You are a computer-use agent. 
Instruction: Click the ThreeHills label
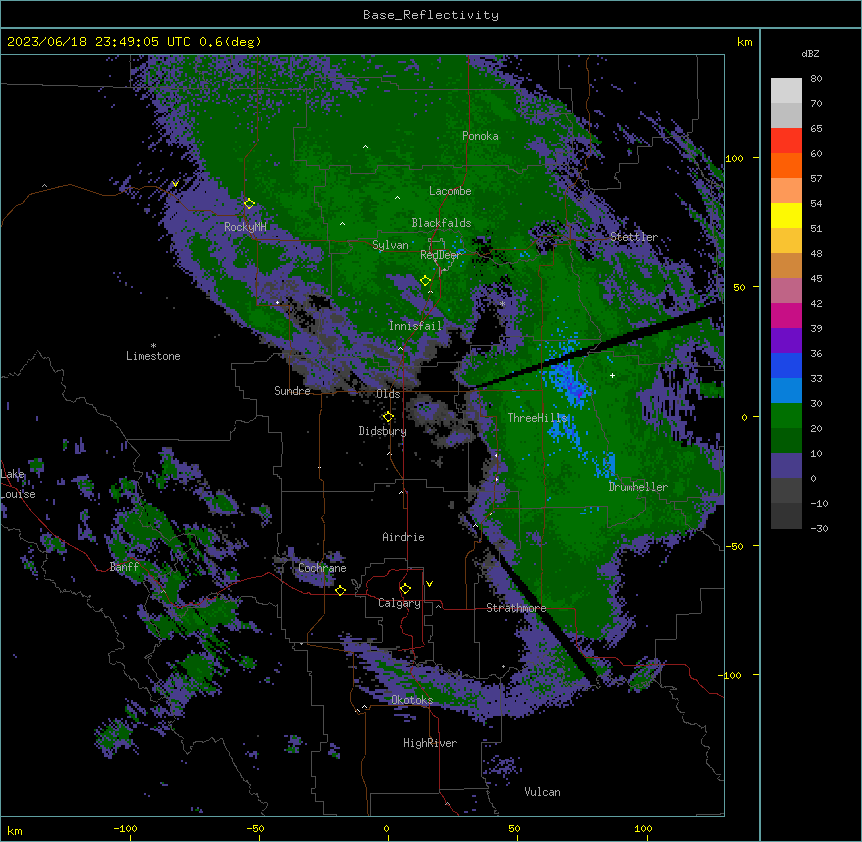(x=537, y=418)
